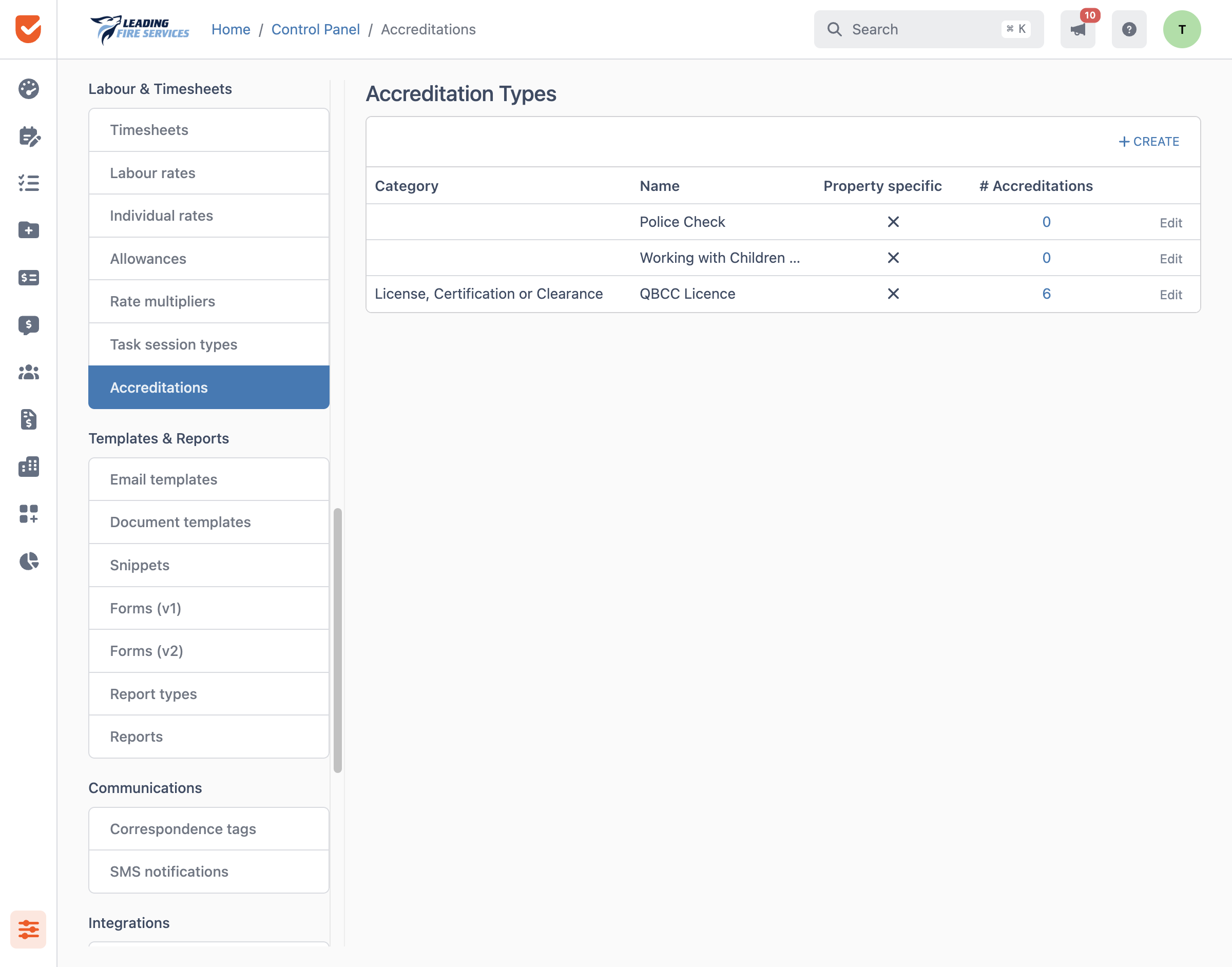This screenshot has height=967, width=1232.
Task: Edit the Working with Children accreditation type
Action: (x=1171, y=259)
